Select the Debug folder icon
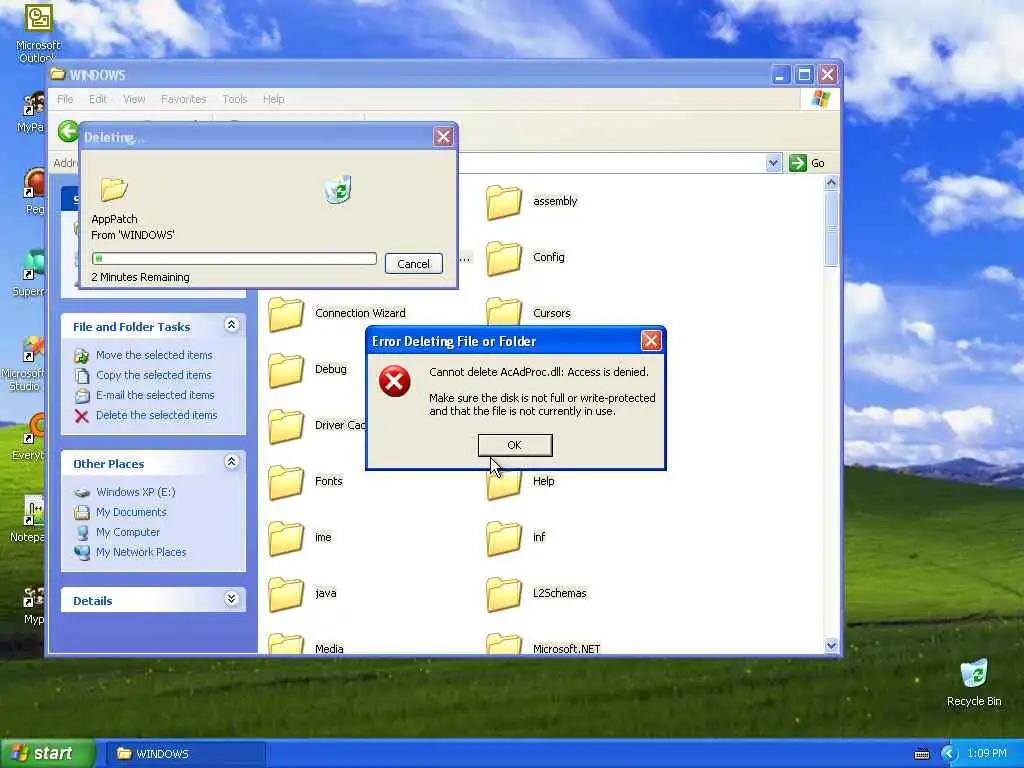 [x=286, y=370]
